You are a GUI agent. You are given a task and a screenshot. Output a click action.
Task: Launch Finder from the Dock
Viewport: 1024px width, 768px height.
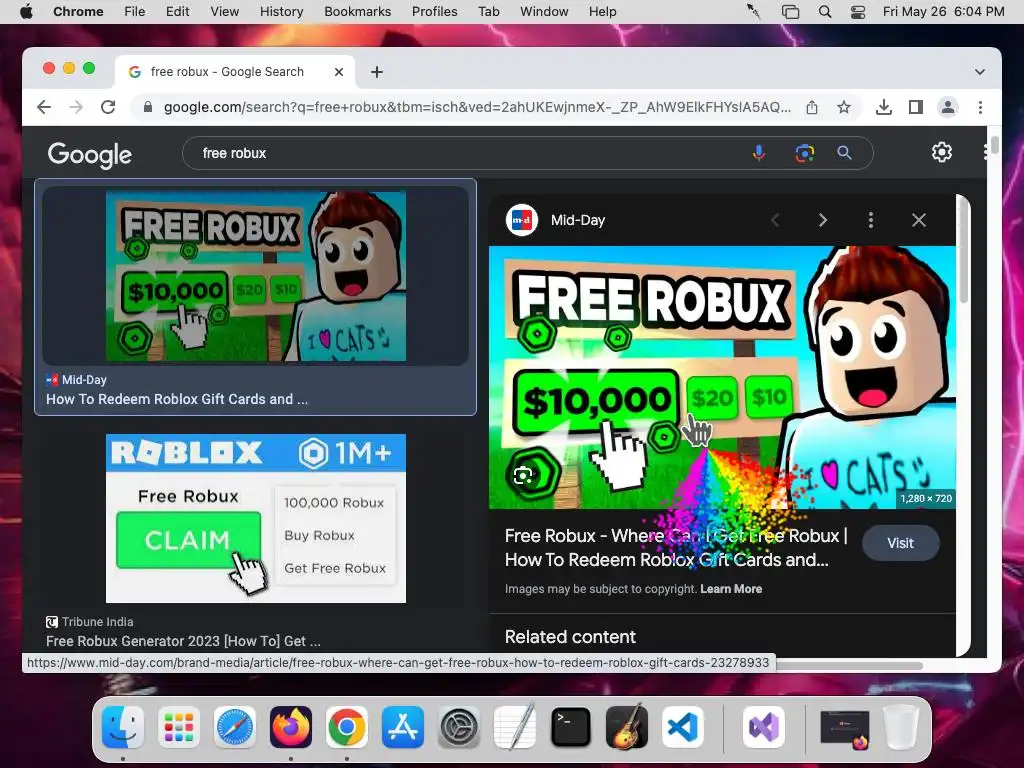pyautogui.click(x=123, y=727)
